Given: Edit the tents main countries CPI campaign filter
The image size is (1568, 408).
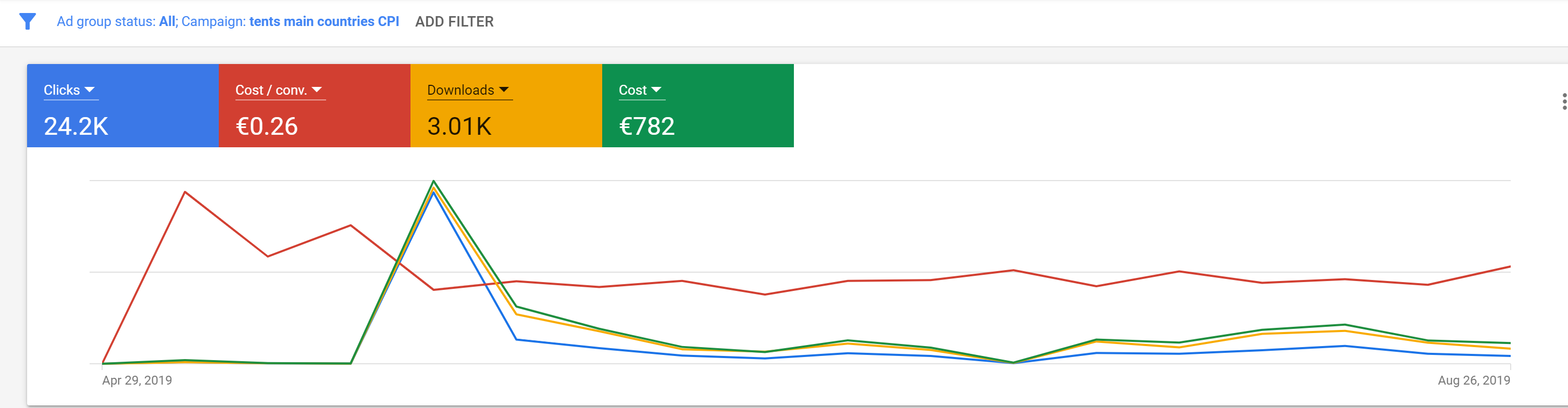Looking at the screenshot, I should point(290,22).
